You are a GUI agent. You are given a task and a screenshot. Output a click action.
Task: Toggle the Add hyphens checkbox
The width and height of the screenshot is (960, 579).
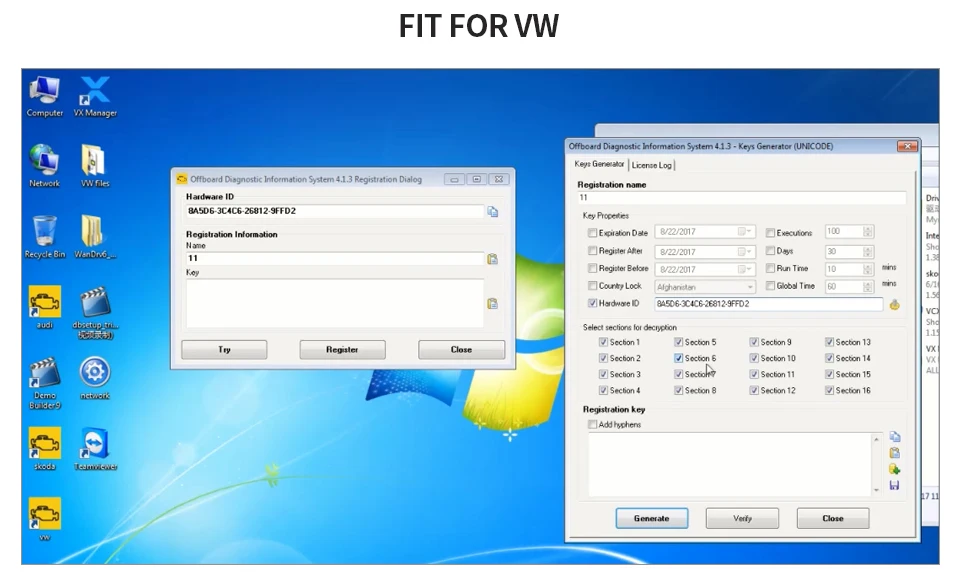click(592, 424)
